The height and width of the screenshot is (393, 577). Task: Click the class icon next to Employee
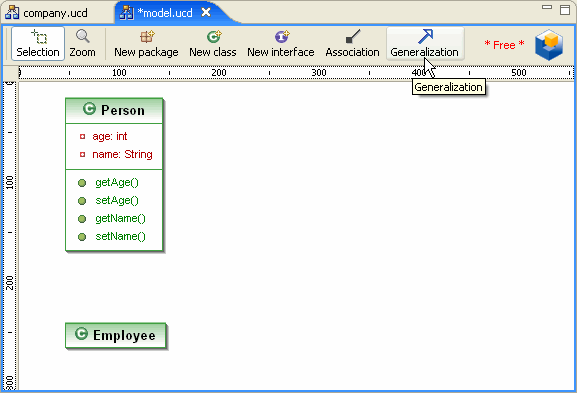(82, 334)
